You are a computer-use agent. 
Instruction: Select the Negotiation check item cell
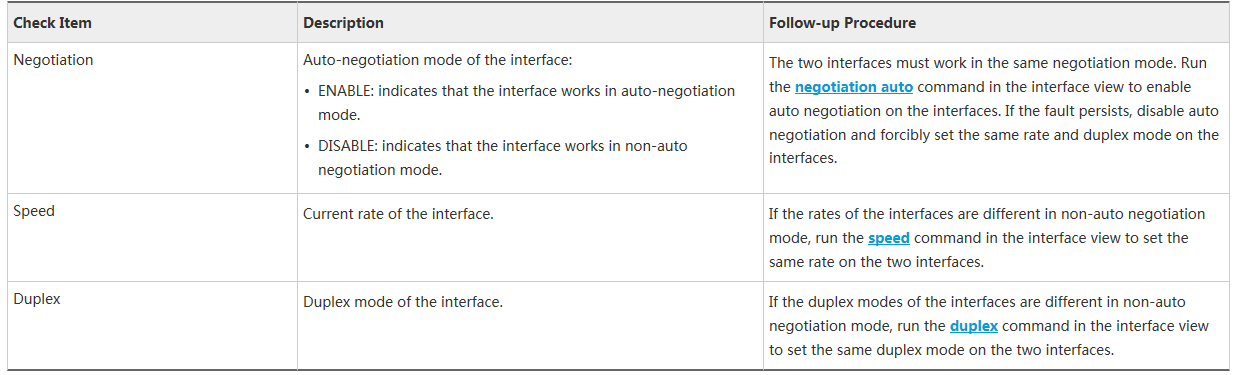[150, 118]
